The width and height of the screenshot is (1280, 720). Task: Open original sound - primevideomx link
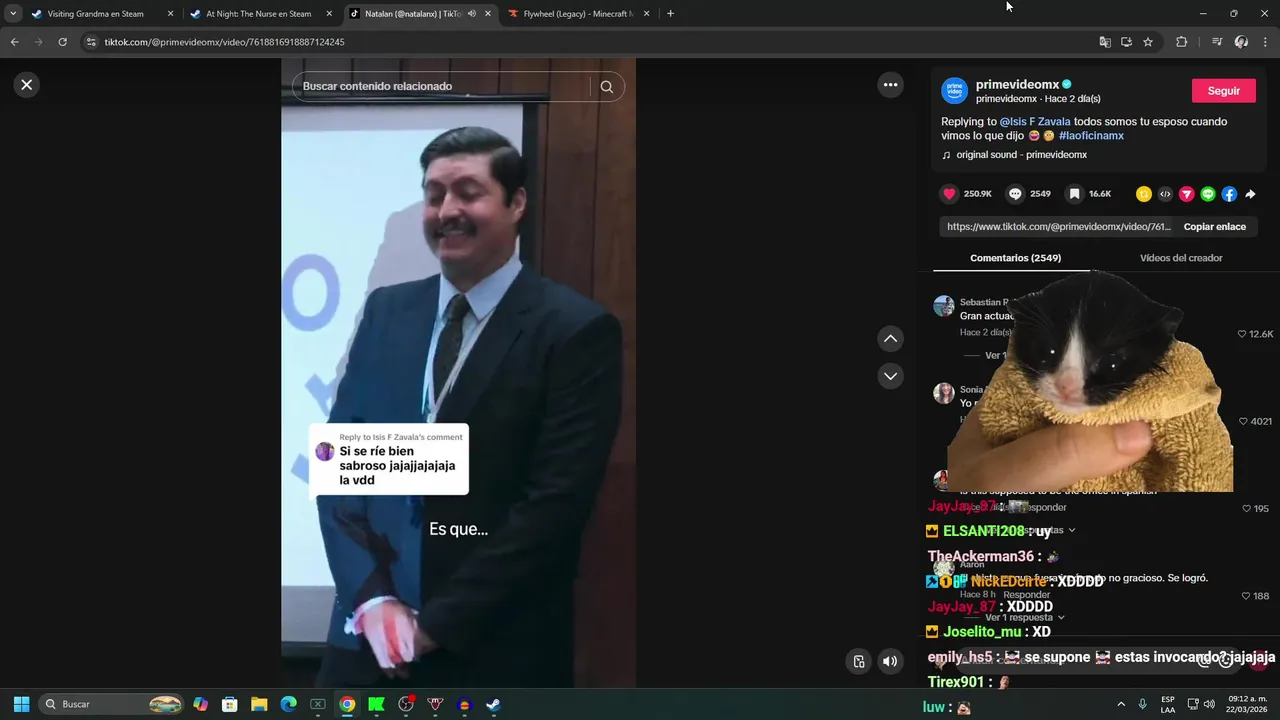[x=1021, y=155]
